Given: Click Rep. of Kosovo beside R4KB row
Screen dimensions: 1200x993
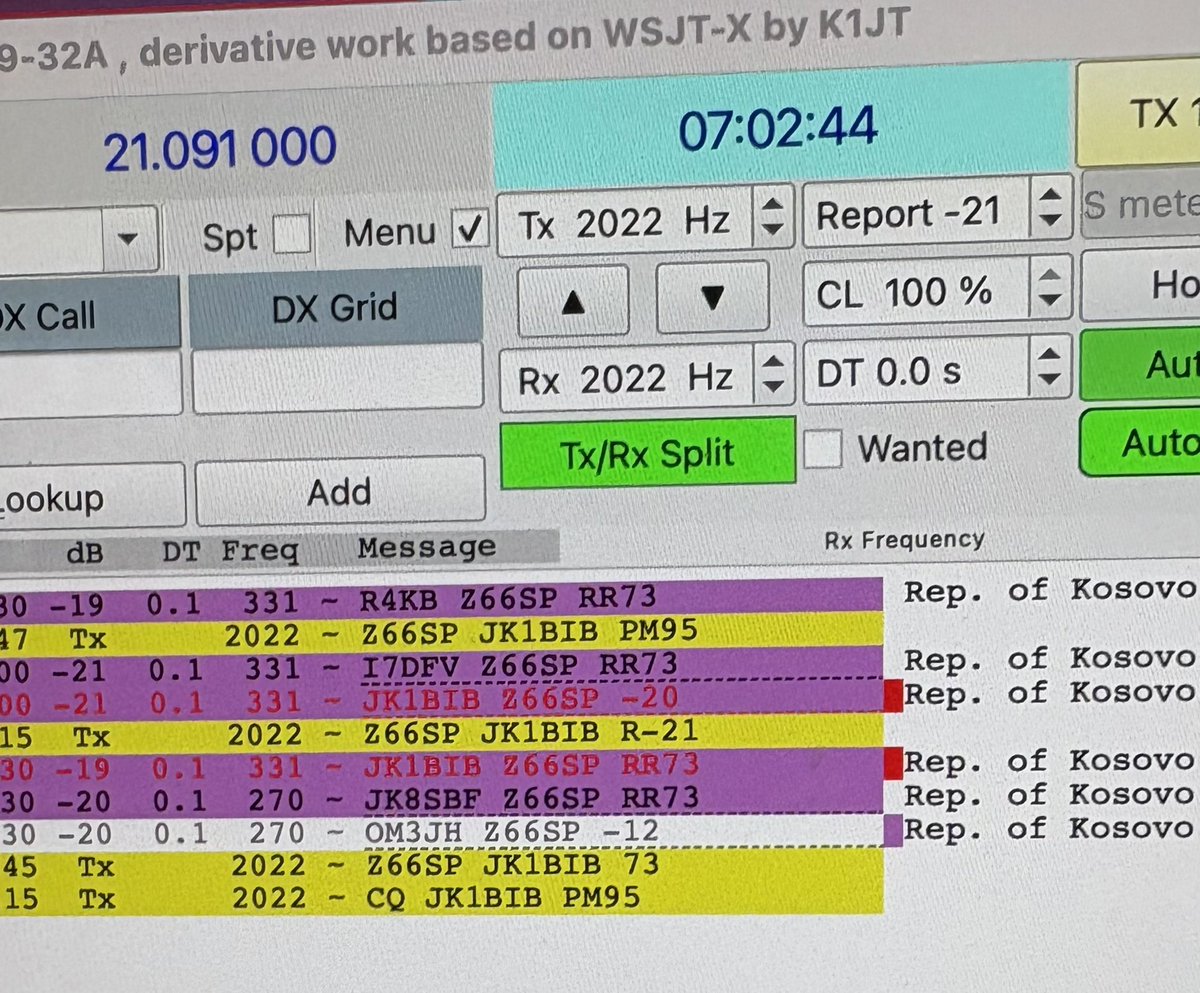Looking at the screenshot, I should (1049, 591).
